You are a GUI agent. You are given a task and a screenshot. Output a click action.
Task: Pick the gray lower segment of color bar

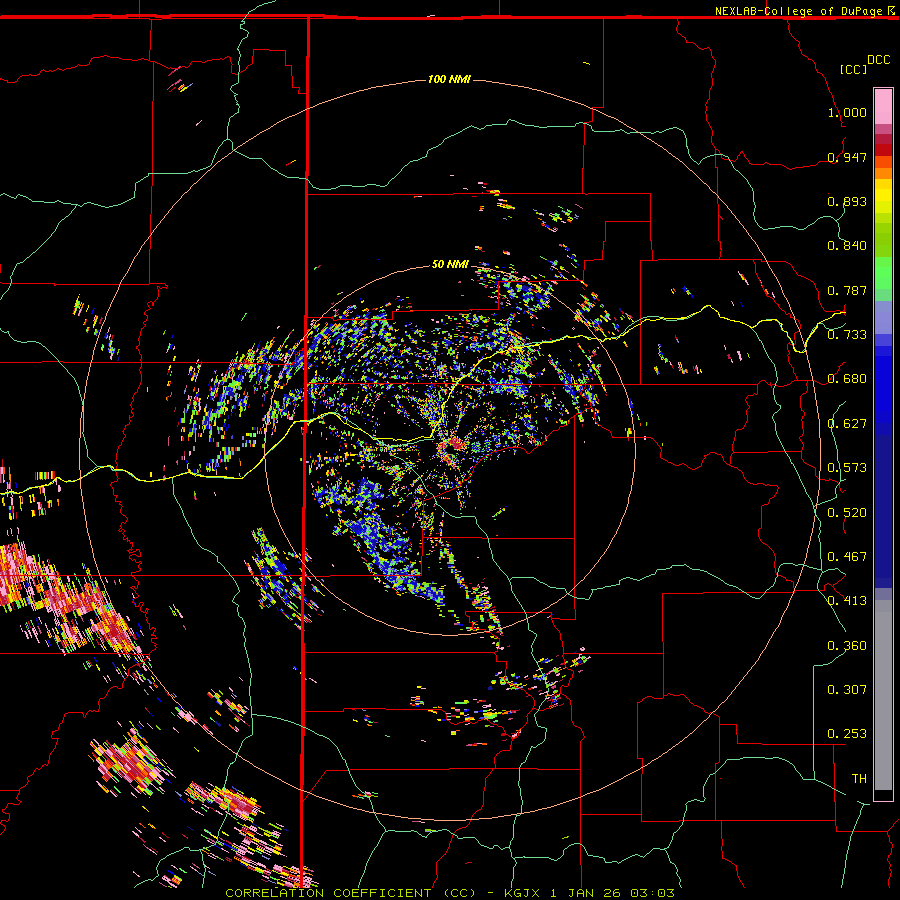(x=883, y=695)
